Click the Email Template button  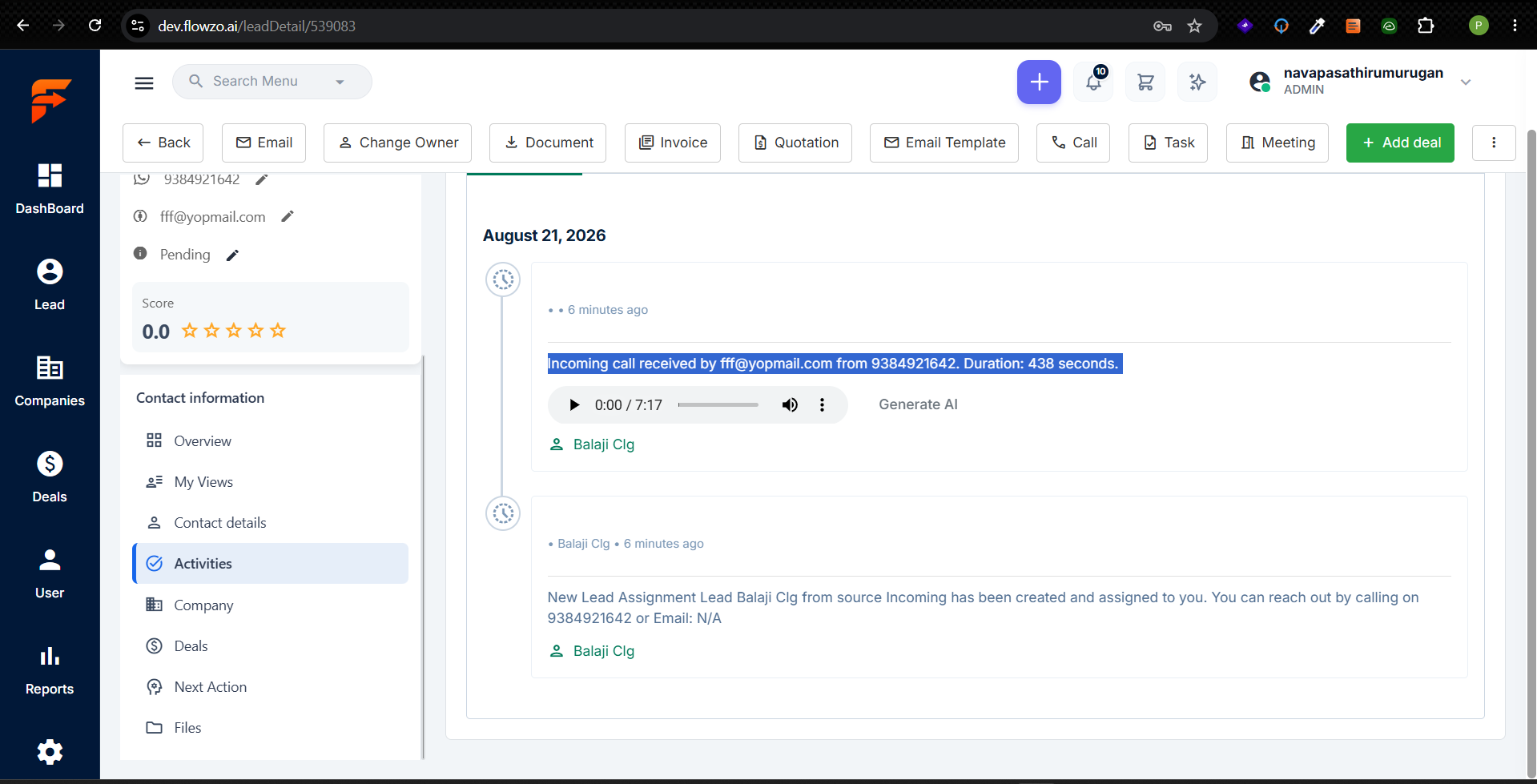pos(944,143)
